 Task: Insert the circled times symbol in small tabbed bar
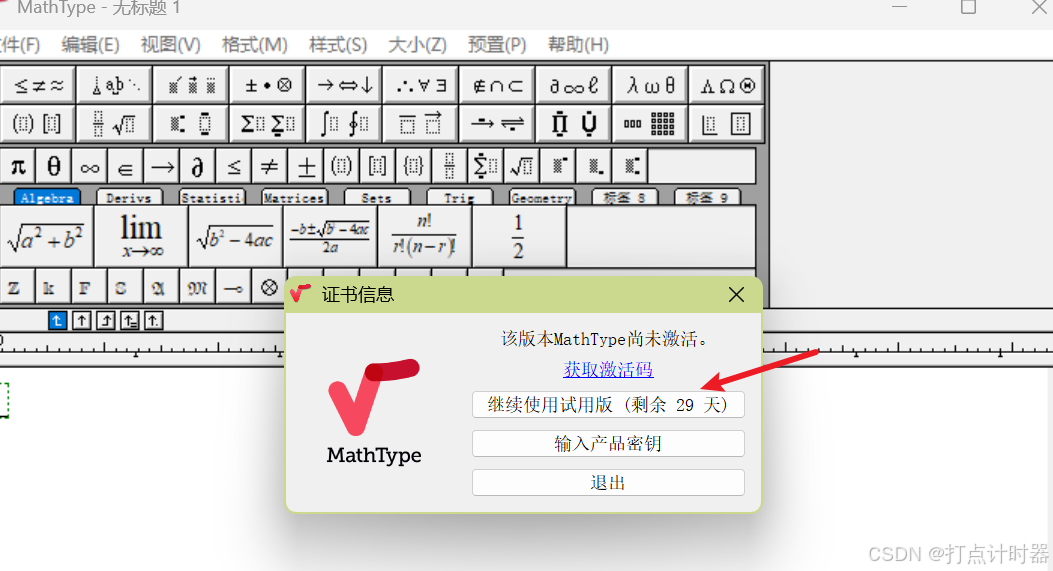(269, 288)
